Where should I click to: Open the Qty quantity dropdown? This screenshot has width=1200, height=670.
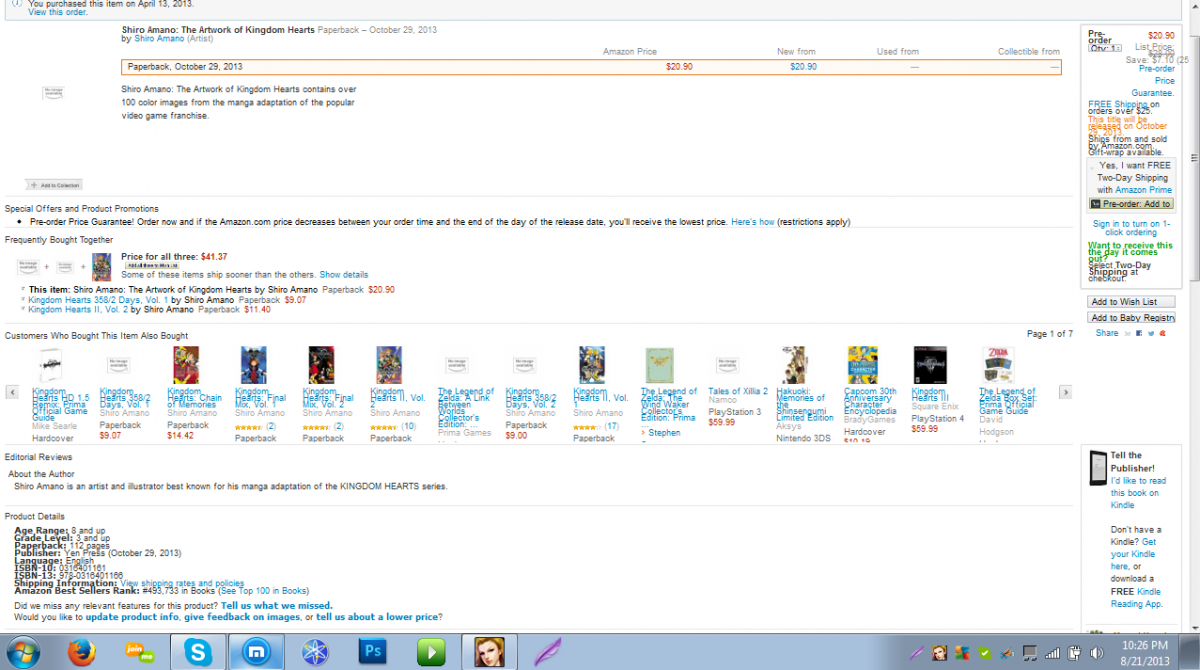1105,47
